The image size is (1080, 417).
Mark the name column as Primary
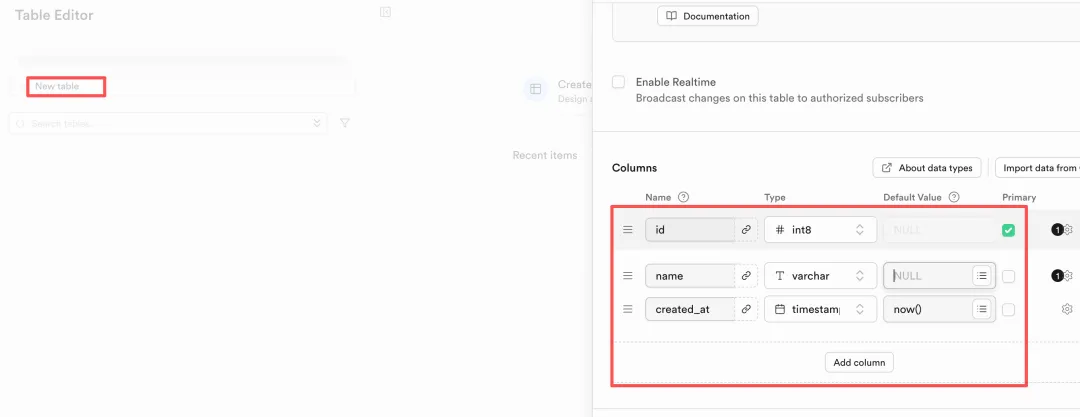pos(1008,276)
